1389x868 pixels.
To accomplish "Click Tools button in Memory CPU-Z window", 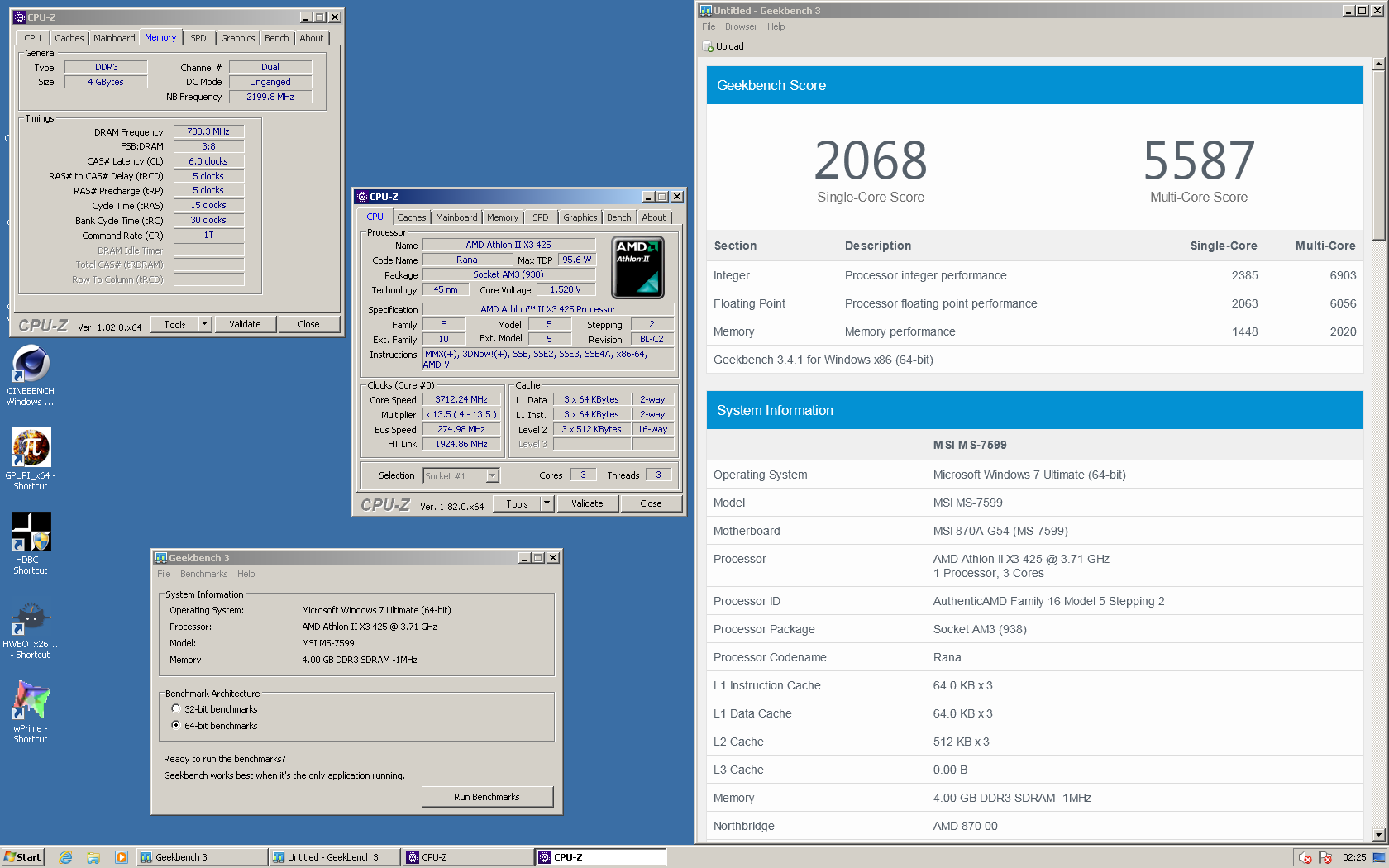I will pos(174,324).
